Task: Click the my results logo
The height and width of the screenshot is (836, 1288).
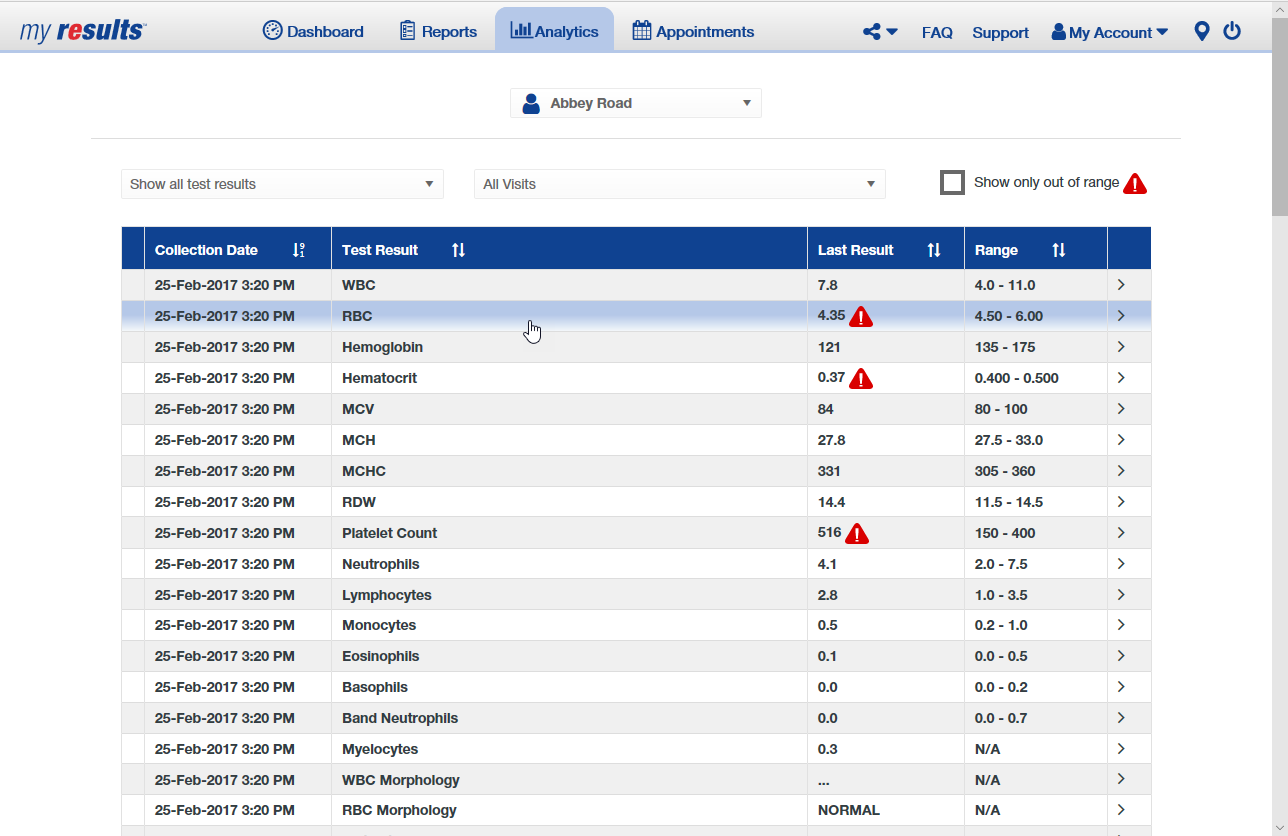Action: coord(83,30)
